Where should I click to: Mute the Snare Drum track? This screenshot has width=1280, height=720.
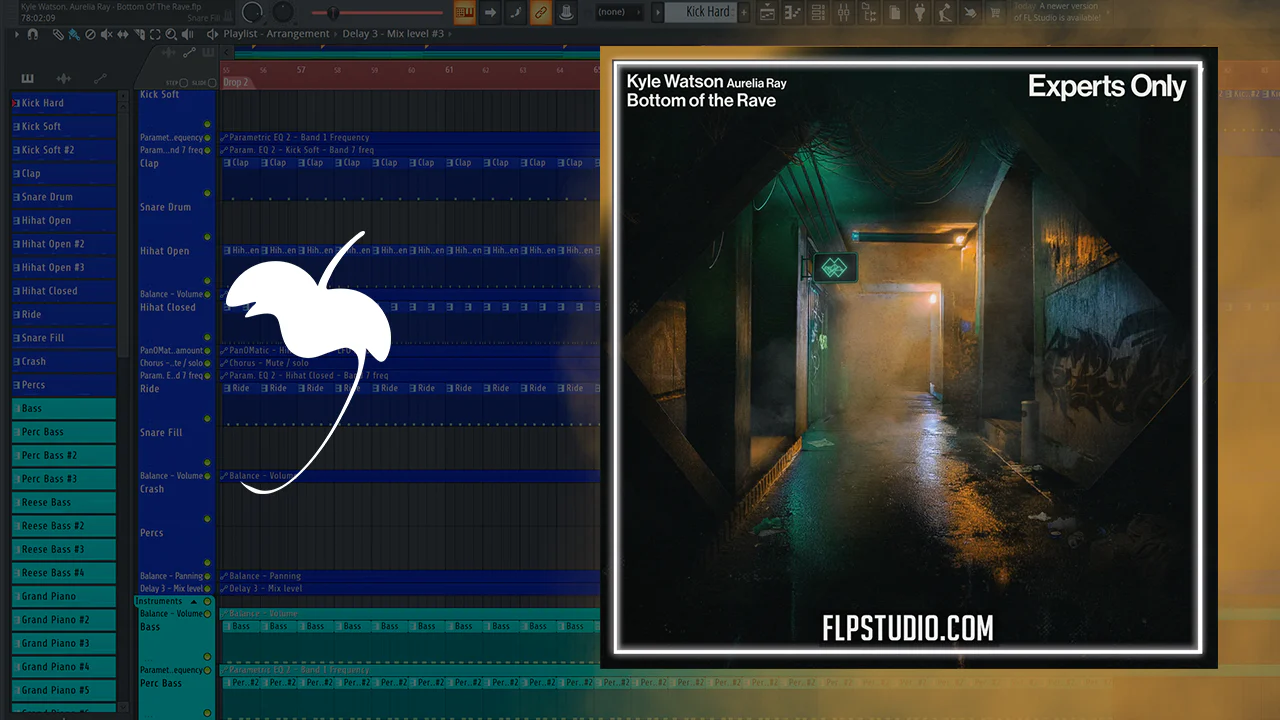click(207, 238)
